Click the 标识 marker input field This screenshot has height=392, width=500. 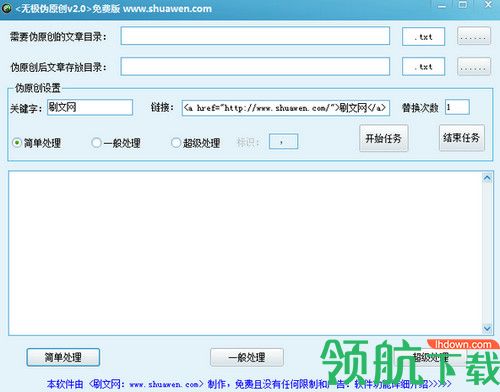click(283, 142)
